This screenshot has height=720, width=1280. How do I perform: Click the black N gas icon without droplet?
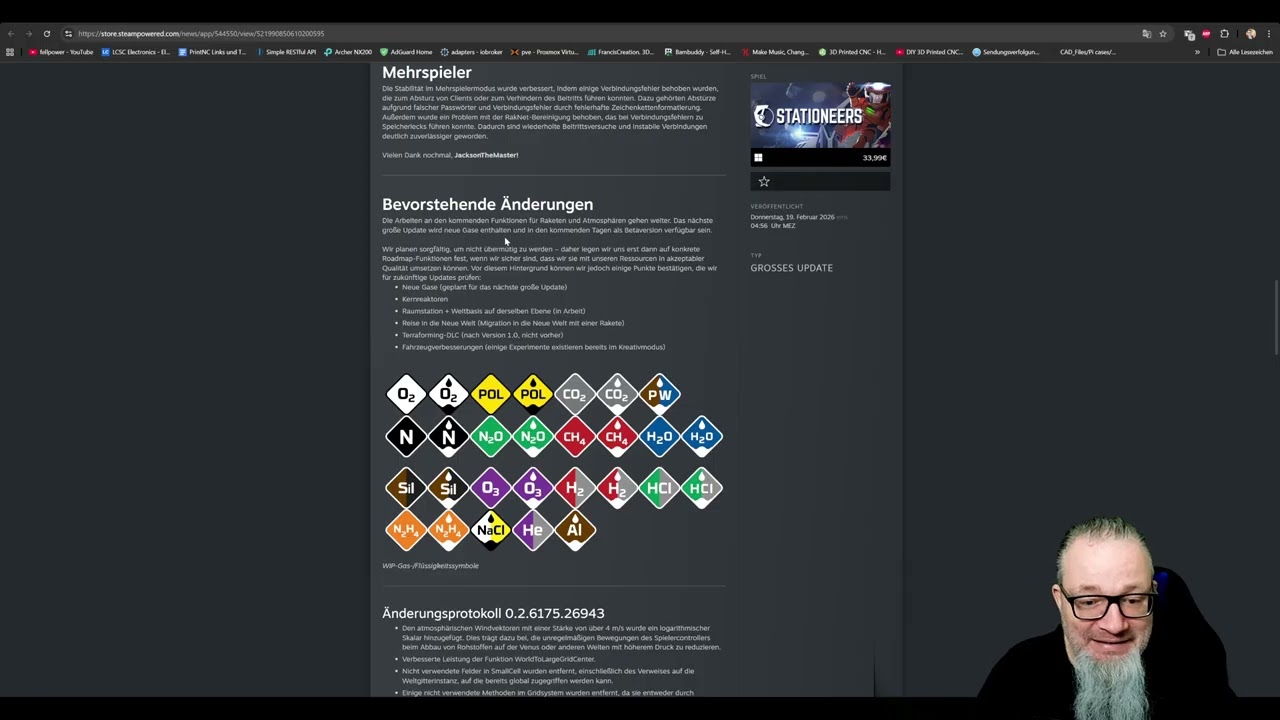pos(406,436)
